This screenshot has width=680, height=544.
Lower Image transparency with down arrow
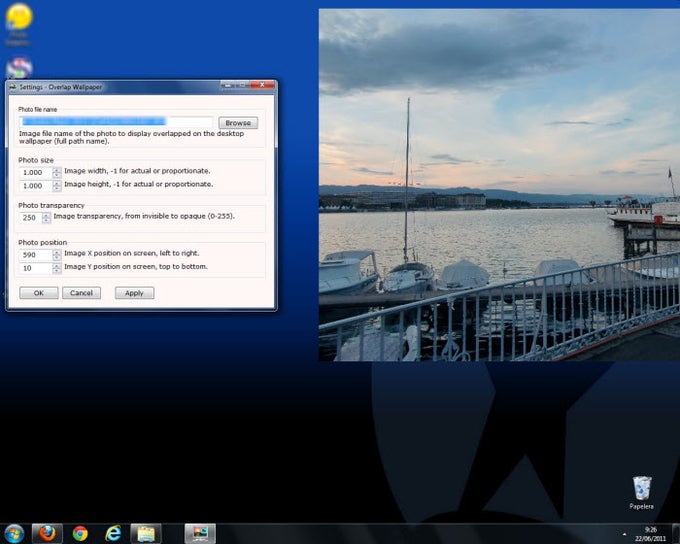click(46, 221)
